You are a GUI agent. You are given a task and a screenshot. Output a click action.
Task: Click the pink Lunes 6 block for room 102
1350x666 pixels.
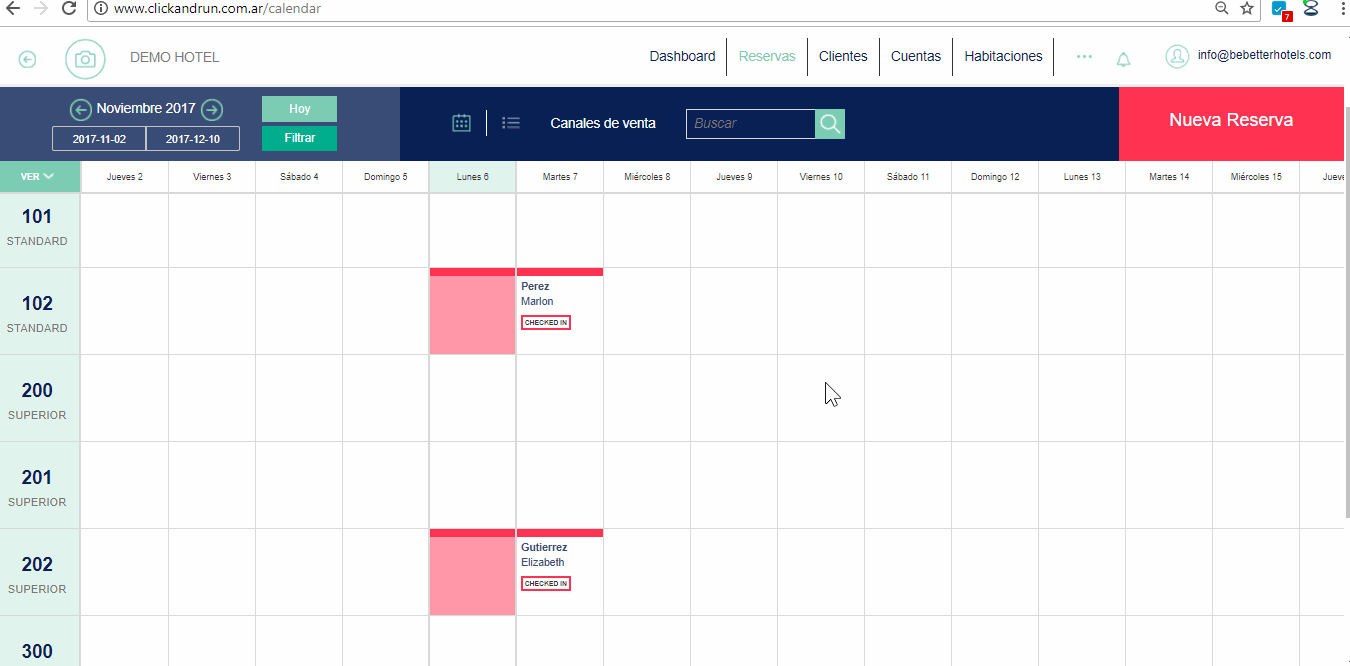(x=472, y=311)
